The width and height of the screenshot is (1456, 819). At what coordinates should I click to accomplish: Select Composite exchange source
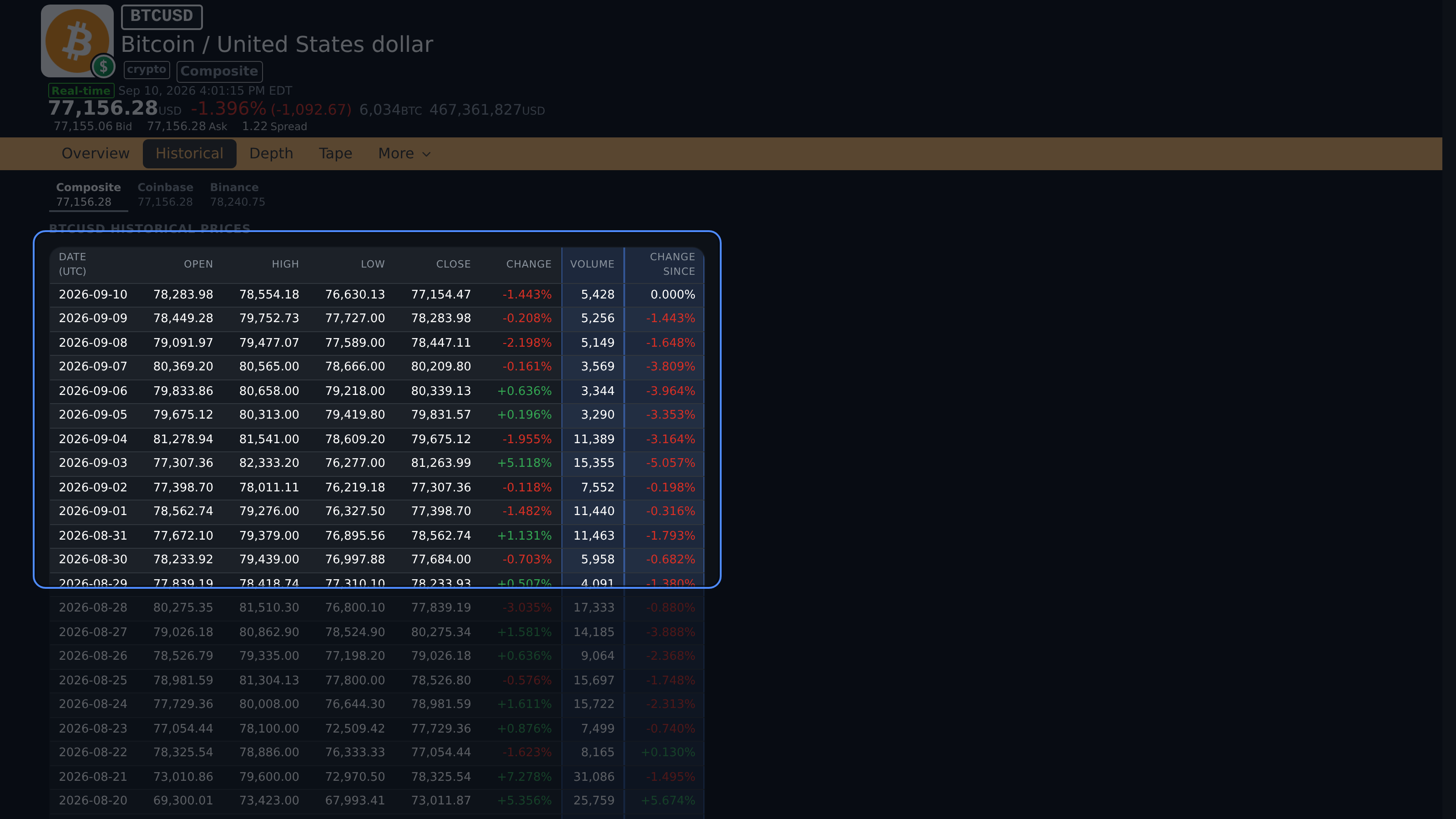[88, 194]
